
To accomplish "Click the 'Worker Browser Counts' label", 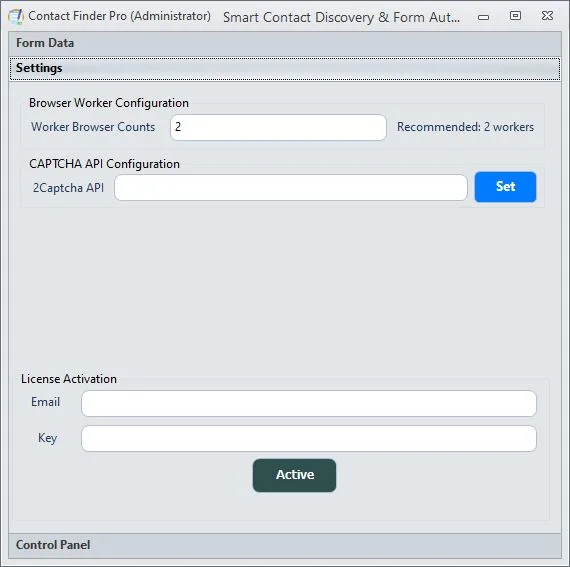I will [x=93, y=127].
